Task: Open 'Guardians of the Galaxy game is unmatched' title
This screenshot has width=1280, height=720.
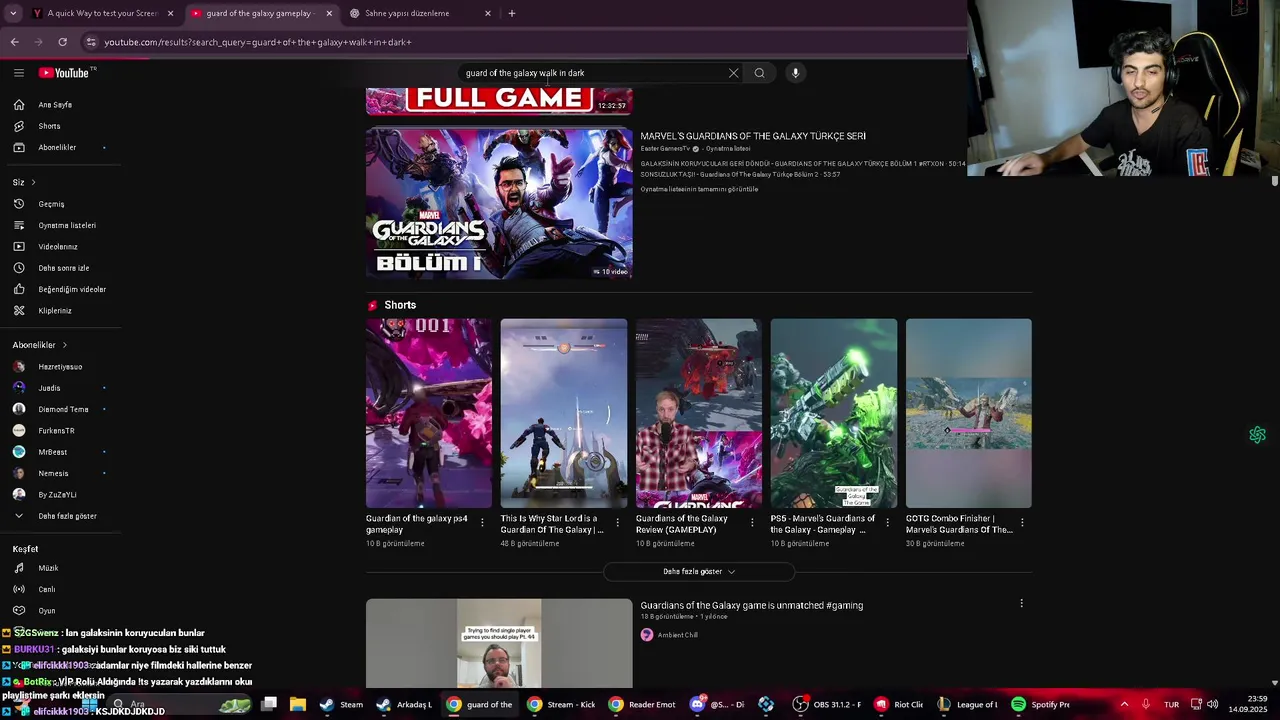Action: [x=751, y=605]
